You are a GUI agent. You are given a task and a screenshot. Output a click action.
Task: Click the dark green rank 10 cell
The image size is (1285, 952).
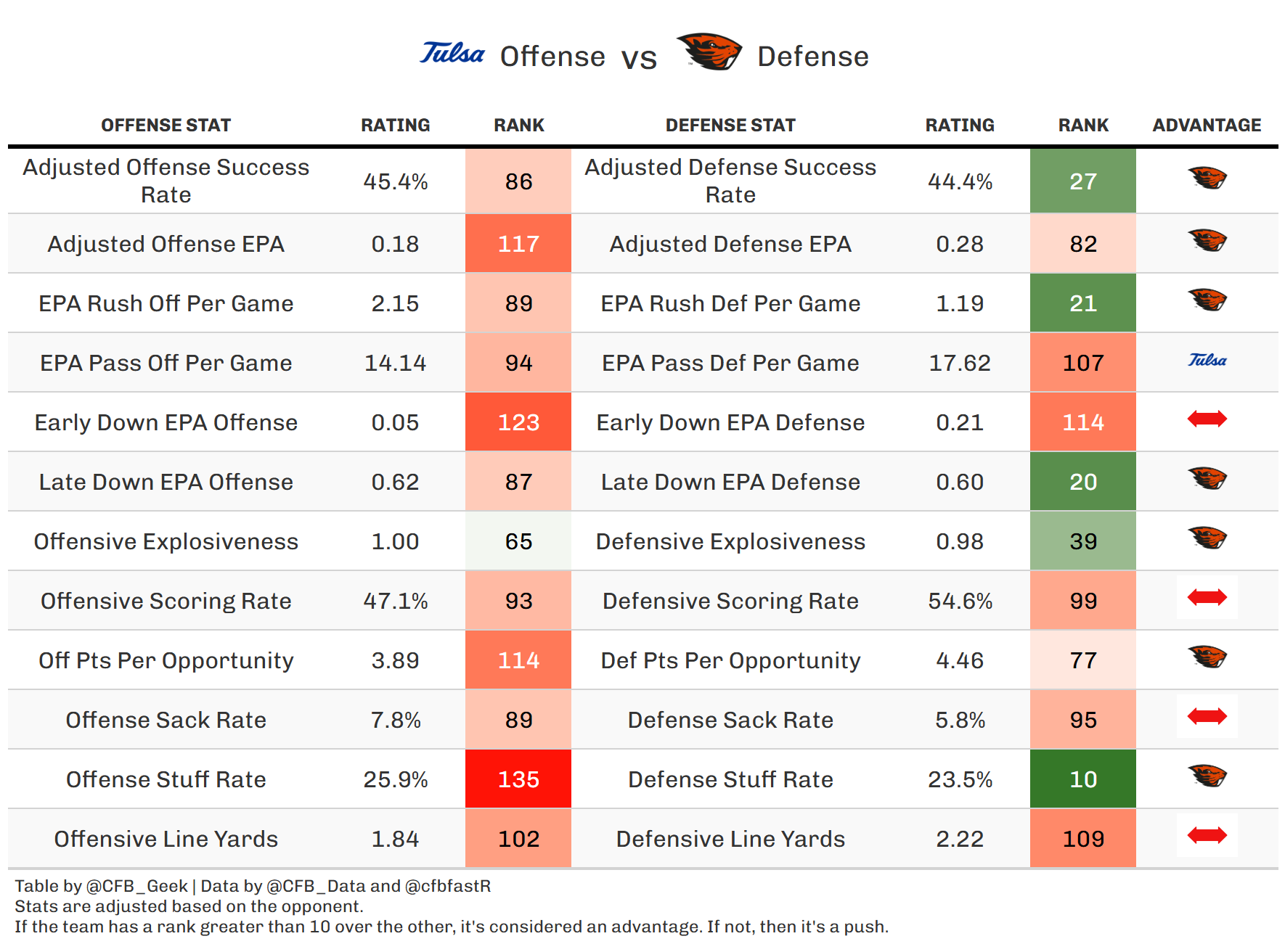tap(1082, 779)
